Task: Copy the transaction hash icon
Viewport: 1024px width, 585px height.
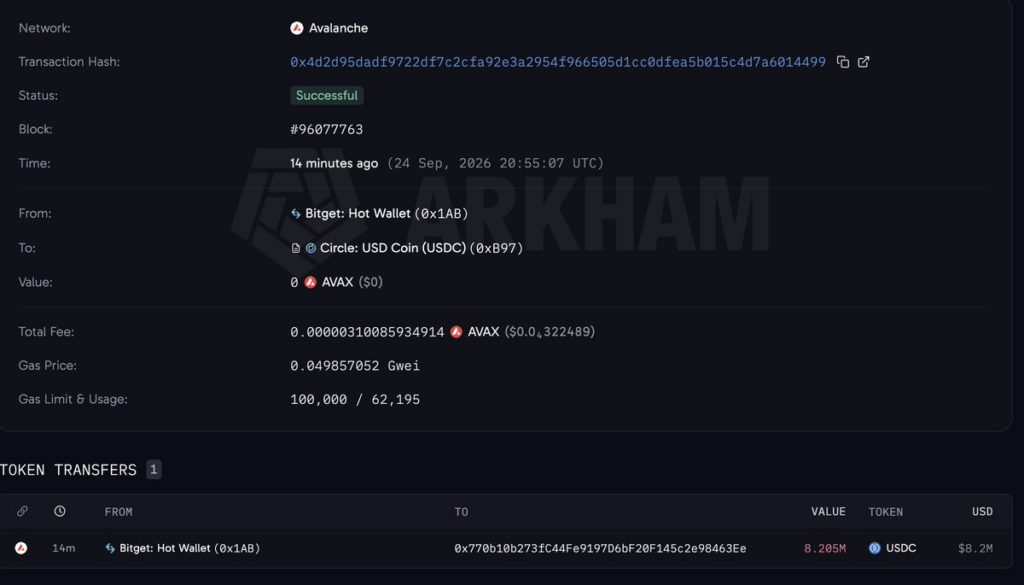Action: [842, 62]
